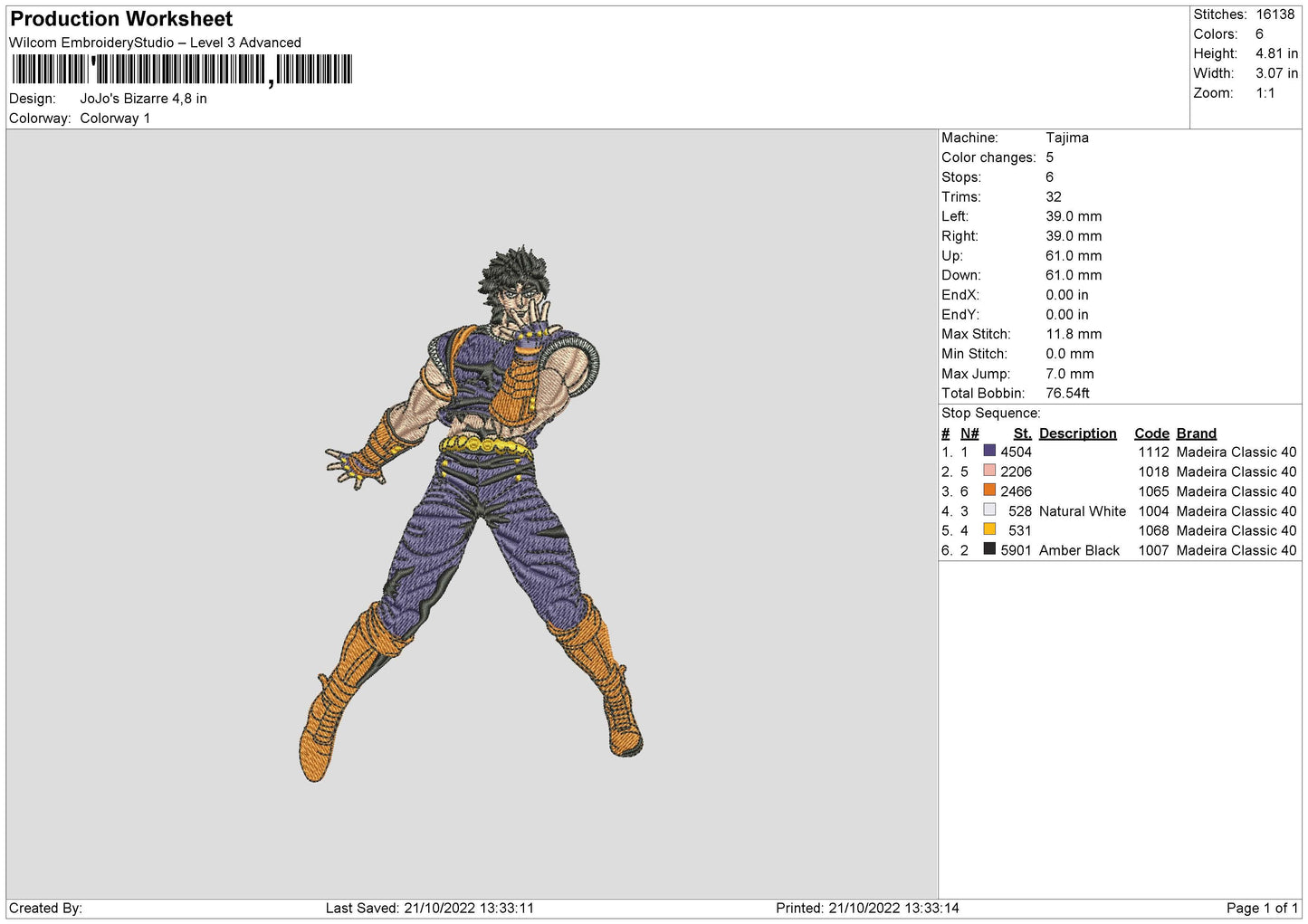The width and height of the screenshot is (1308, 924).
Task: Click the Max Stitch value 11.8 mm
Action: click(x=1074, y=334)
